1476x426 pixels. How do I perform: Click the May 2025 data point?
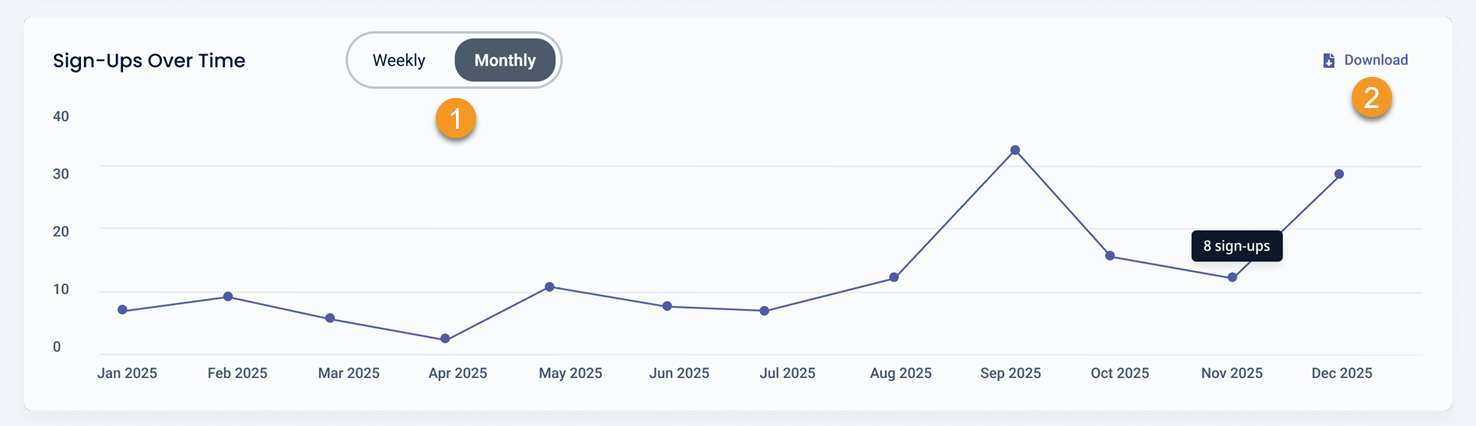coord(549,287)
